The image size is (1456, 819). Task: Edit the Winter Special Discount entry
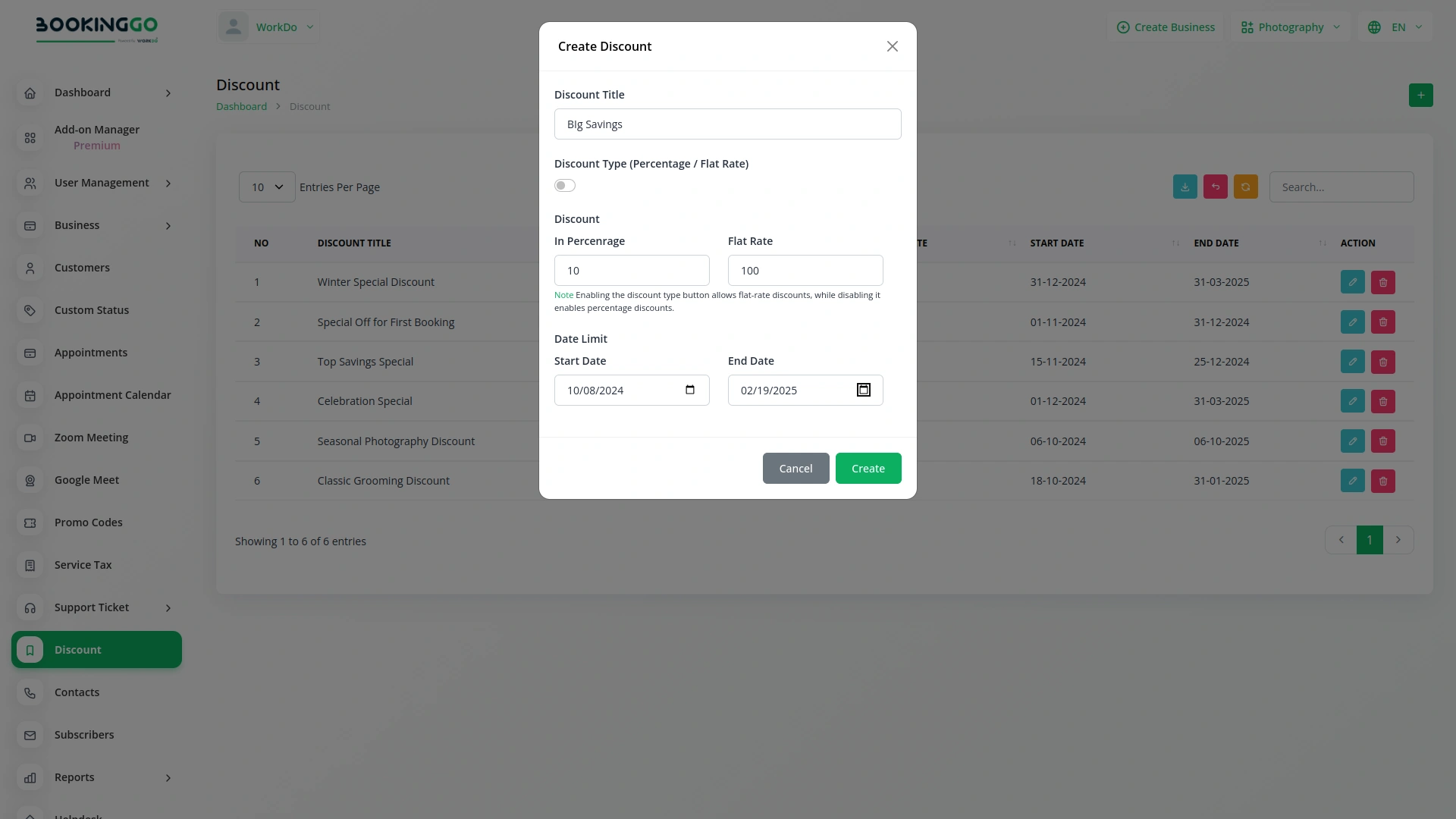[x=1352, y=281]
